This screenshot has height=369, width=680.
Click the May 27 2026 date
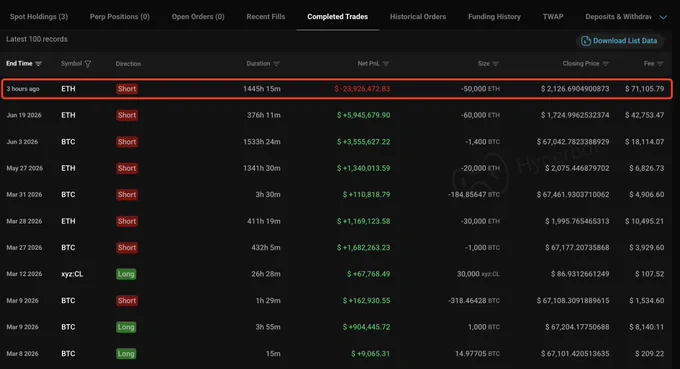(x=24, y=168)
